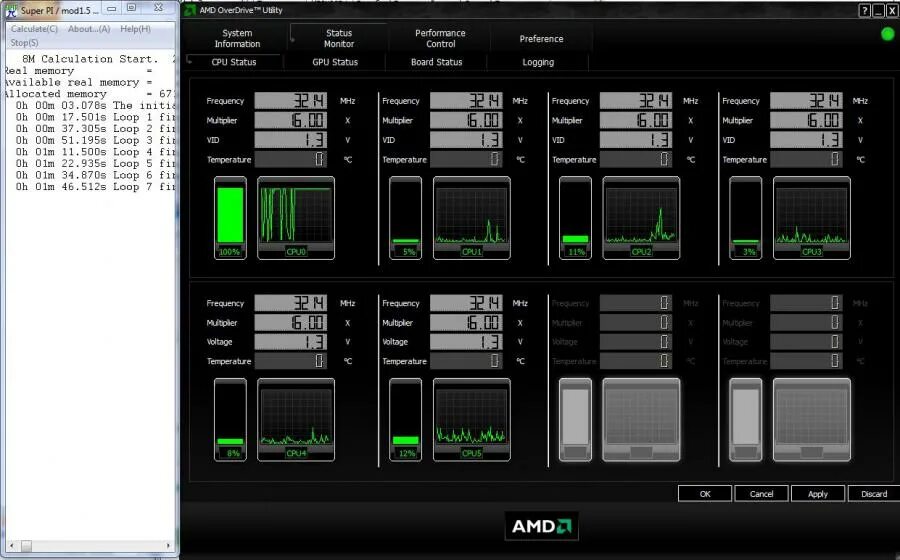Click the CPU3 3% load bar
Viewport: 900px width, 560px height.
pyautogui.click(x=745, y=217)
